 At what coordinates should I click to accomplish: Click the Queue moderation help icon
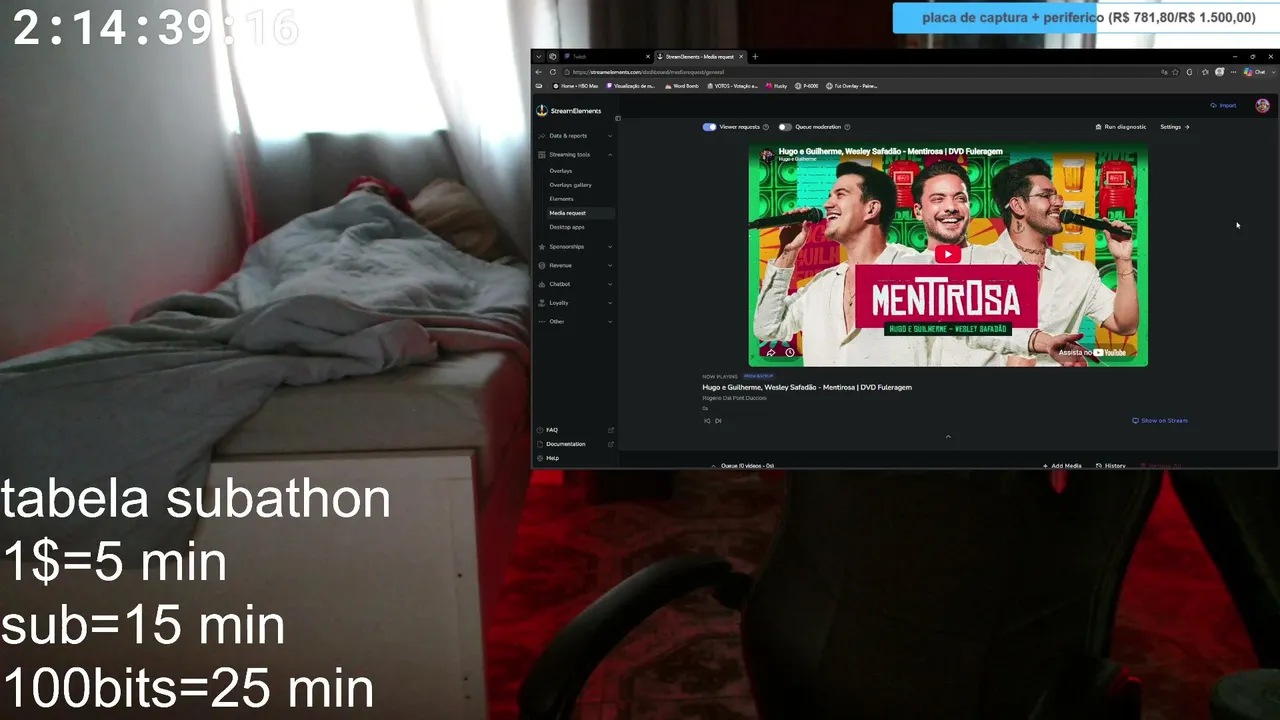point(847,127)
